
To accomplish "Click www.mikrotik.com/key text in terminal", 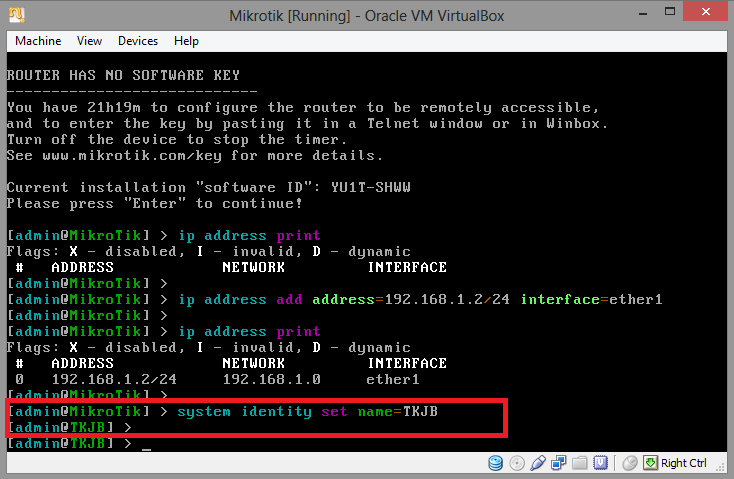I will tap(132, 155).
